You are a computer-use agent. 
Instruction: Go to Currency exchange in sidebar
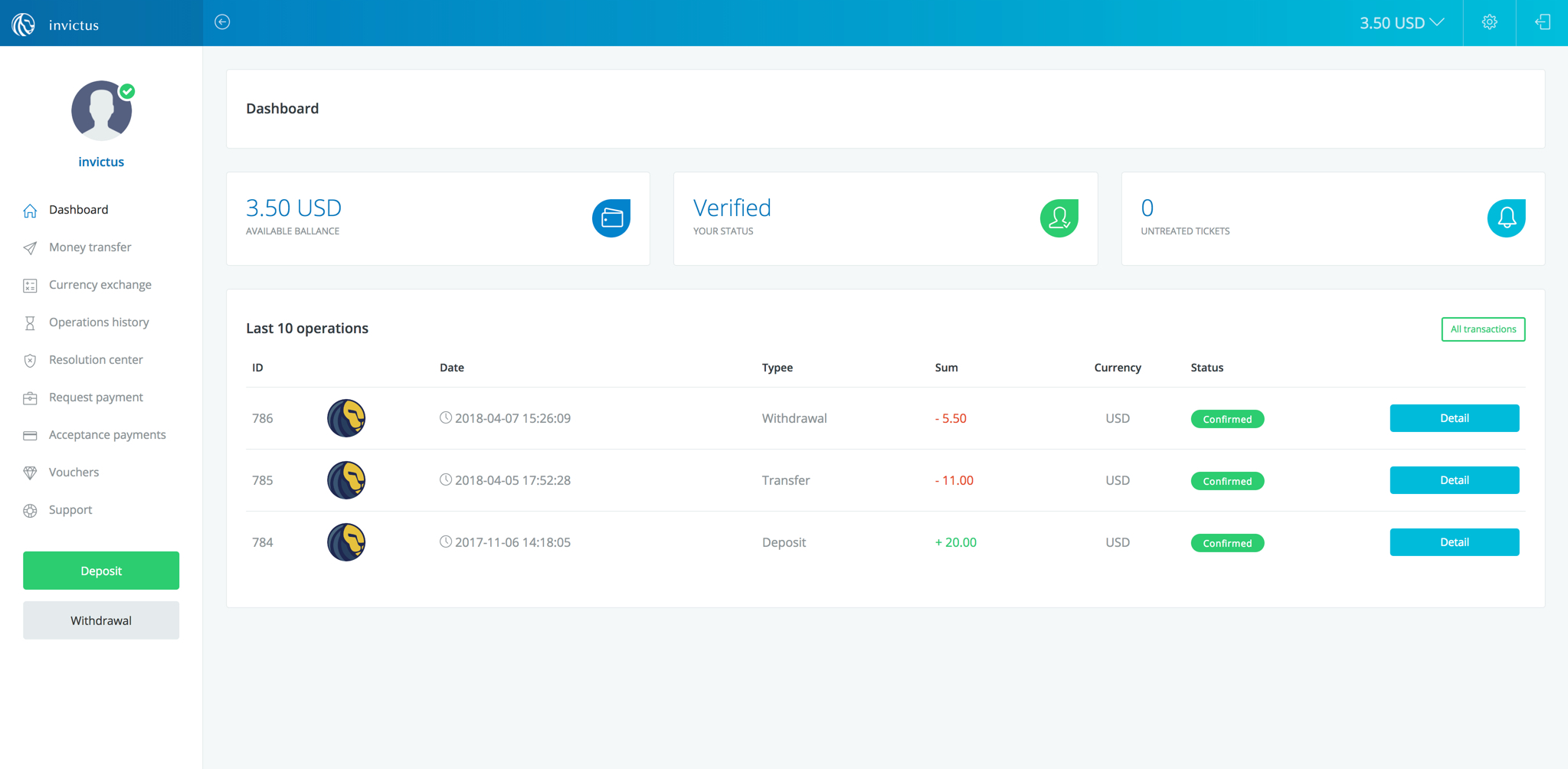(100, 285)
